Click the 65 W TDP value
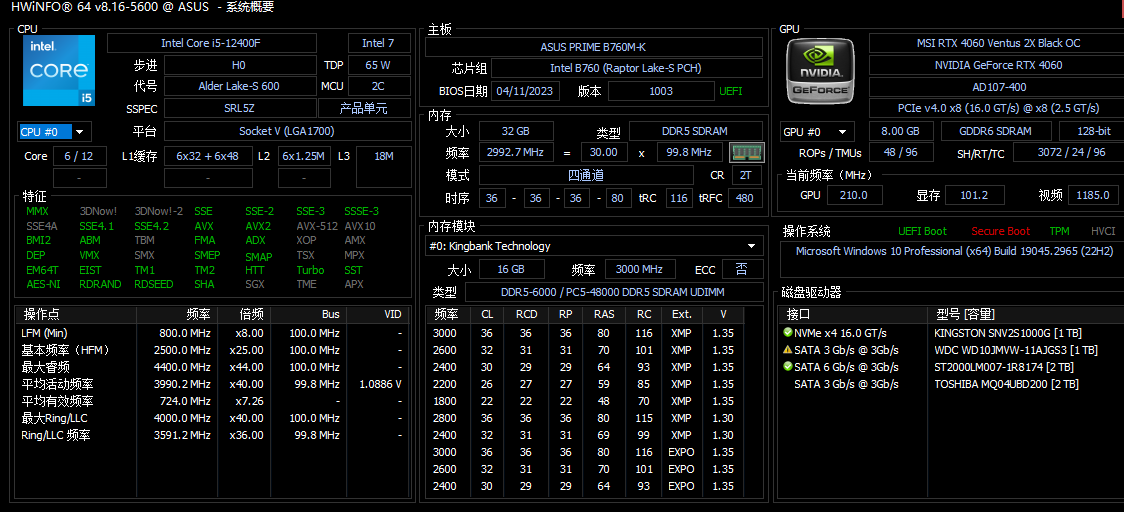Viewport: 1124px width, 512px height. click(x=378, y=65)
